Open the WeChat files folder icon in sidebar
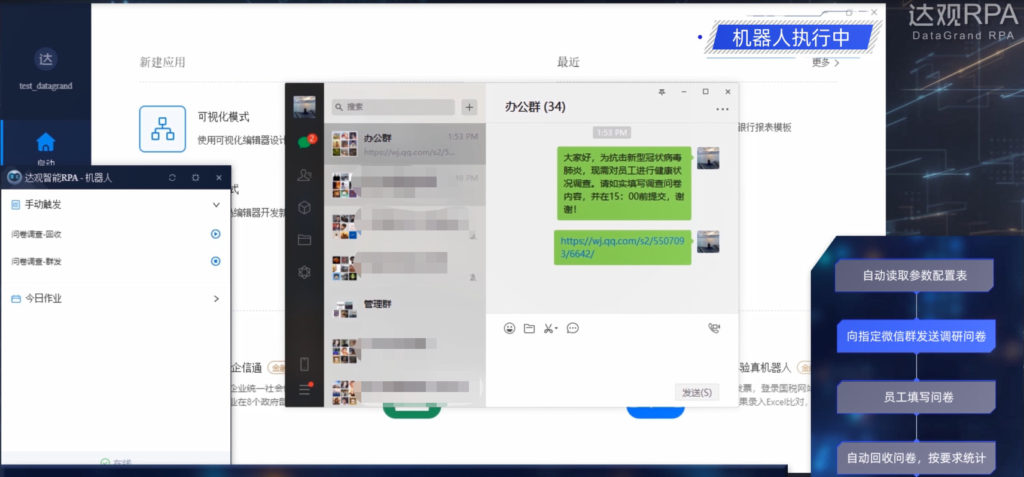 coord(304,240)
